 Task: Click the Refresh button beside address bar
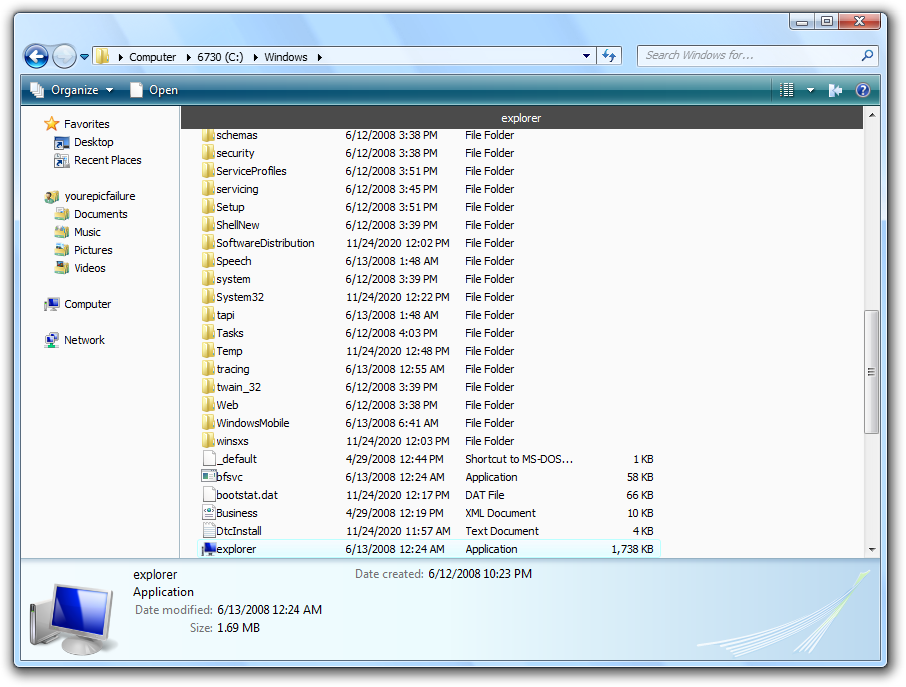tap(610, 56)
